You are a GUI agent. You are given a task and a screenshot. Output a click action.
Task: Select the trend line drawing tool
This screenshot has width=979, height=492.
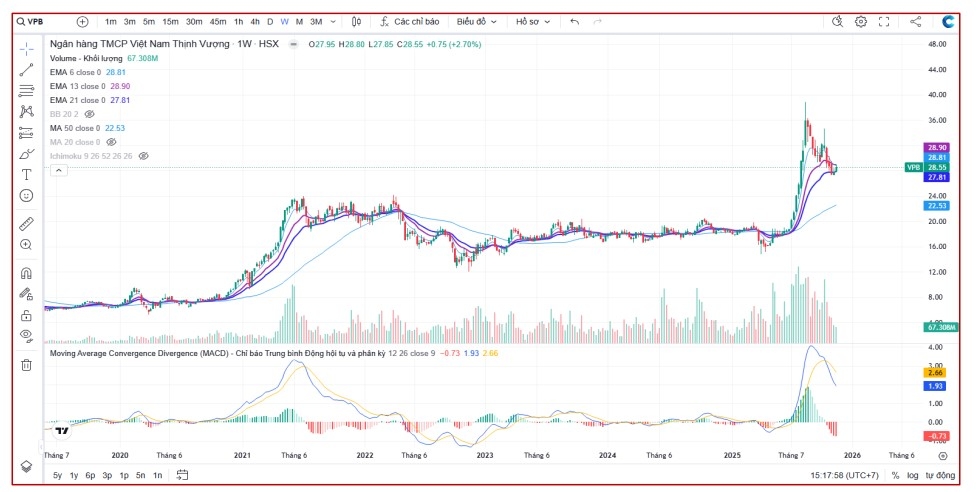26,70
